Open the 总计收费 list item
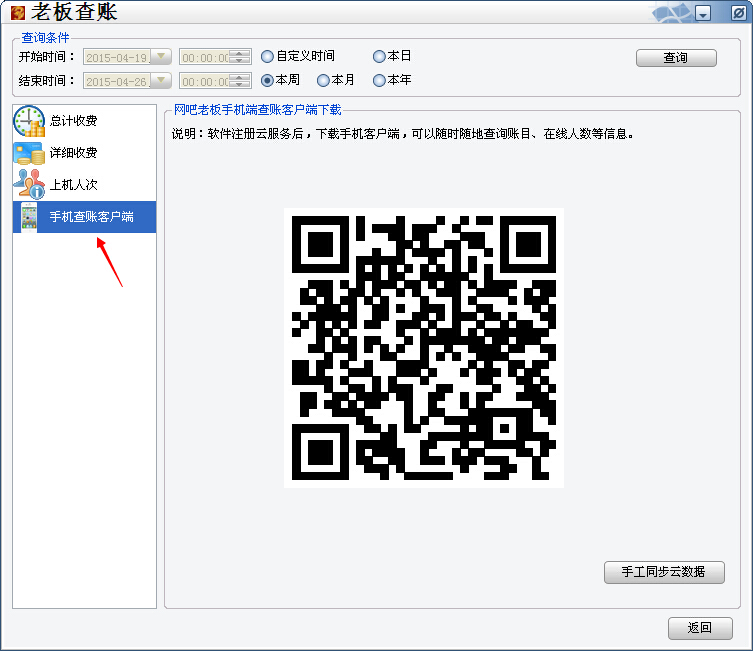Screen dimensions: 753x651 85,121
